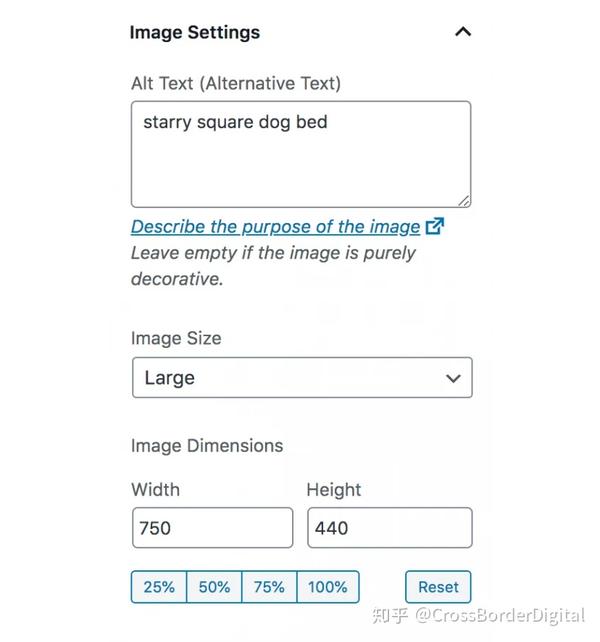This screenshot has height=642, width=600.
Task: Click the Height field containing 440
Action: pyautogui.click(x=389, y=528)
